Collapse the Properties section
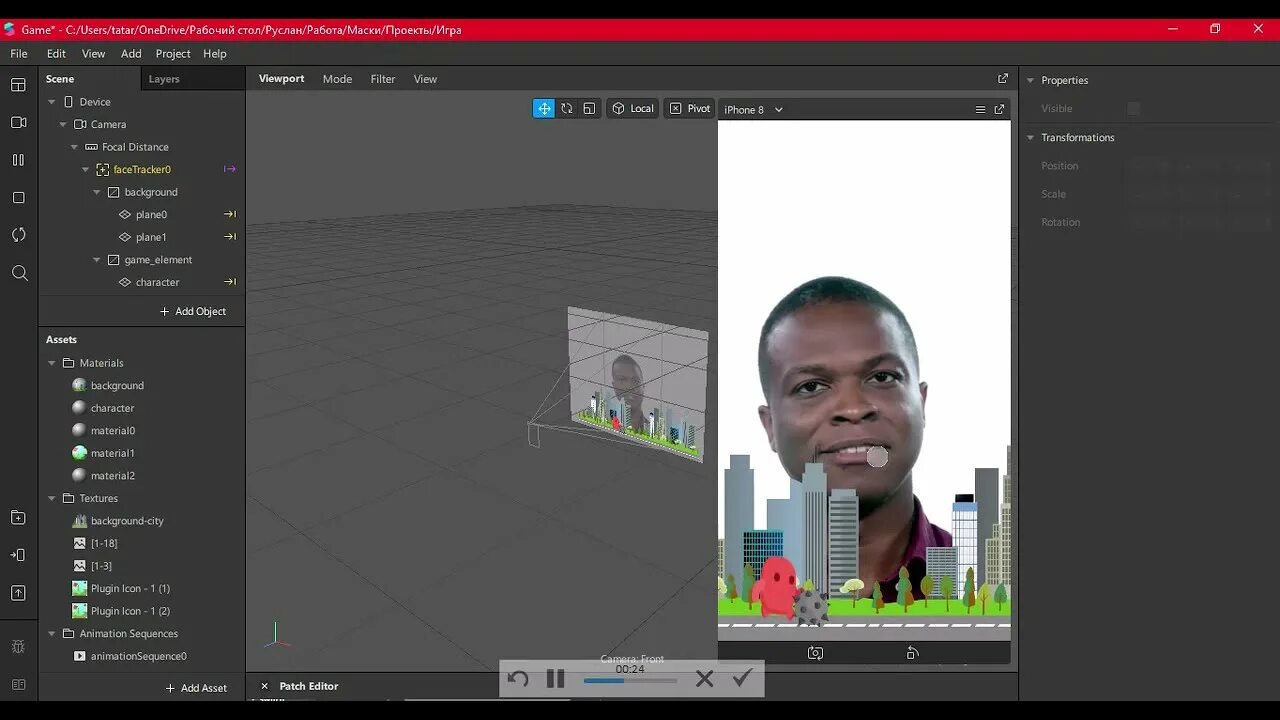1280x720 pixels. click(1030, 80)
